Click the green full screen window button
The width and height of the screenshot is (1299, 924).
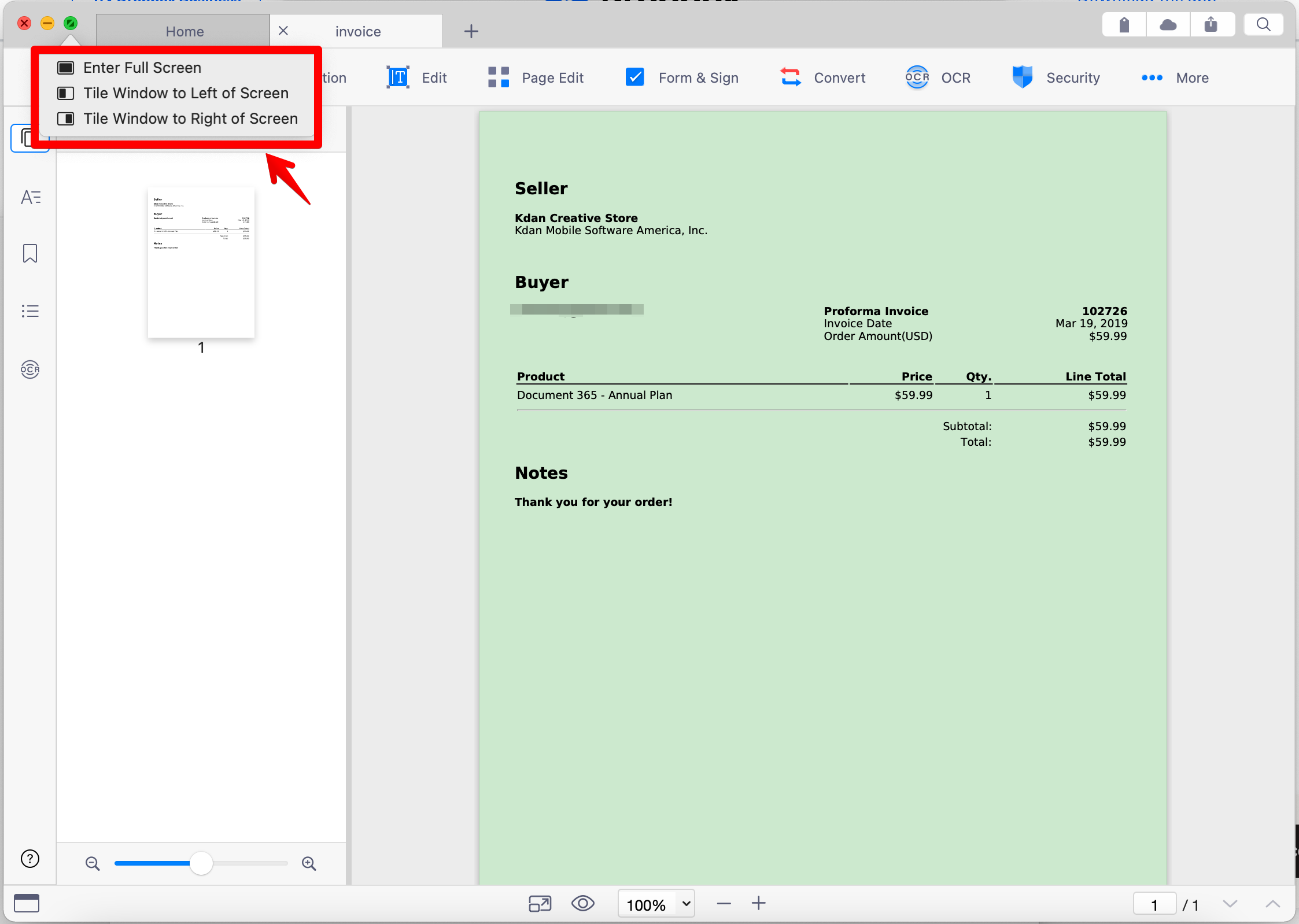click(x=71, y=23)
